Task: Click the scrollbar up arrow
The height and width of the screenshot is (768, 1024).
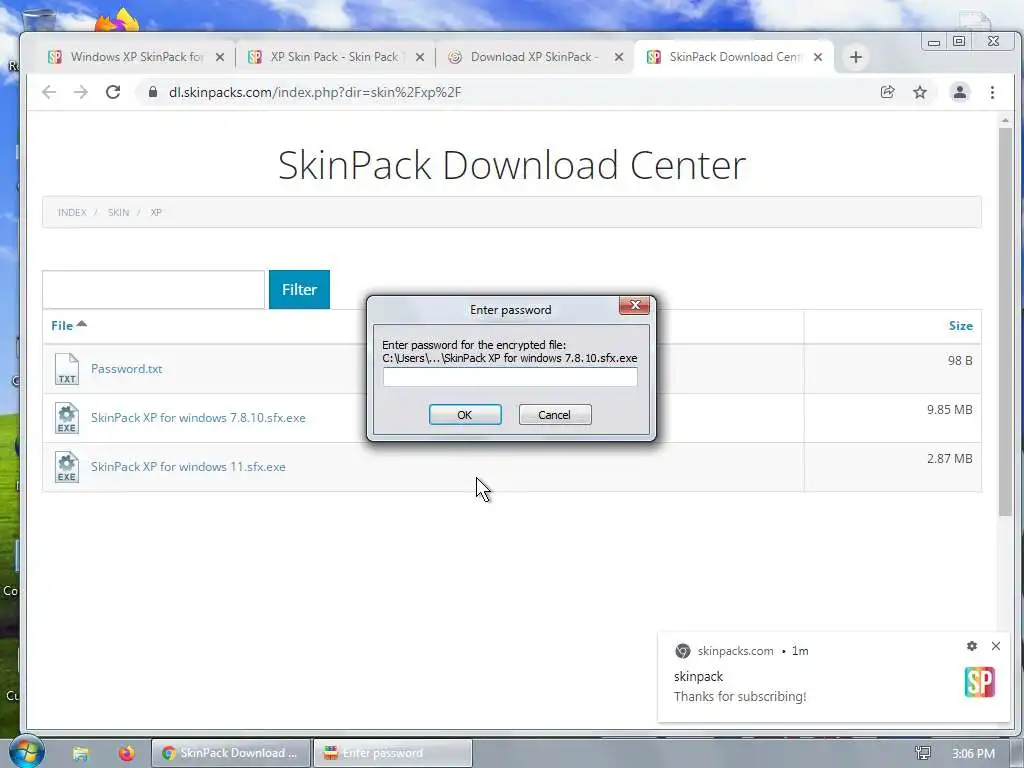Action: [1005, 121]
